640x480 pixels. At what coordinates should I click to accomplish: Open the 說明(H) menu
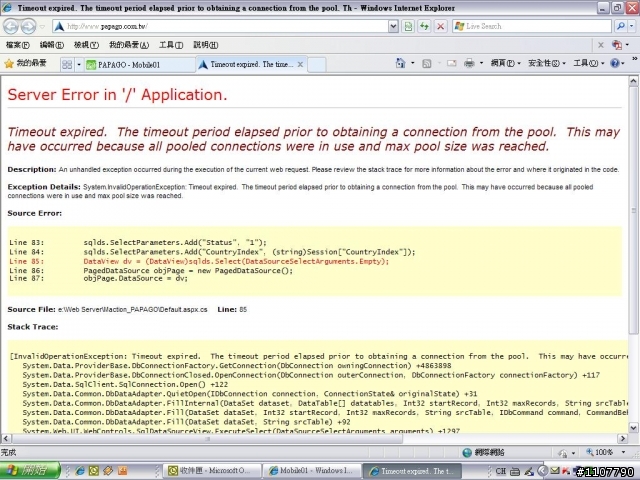[x=205, y=45]
